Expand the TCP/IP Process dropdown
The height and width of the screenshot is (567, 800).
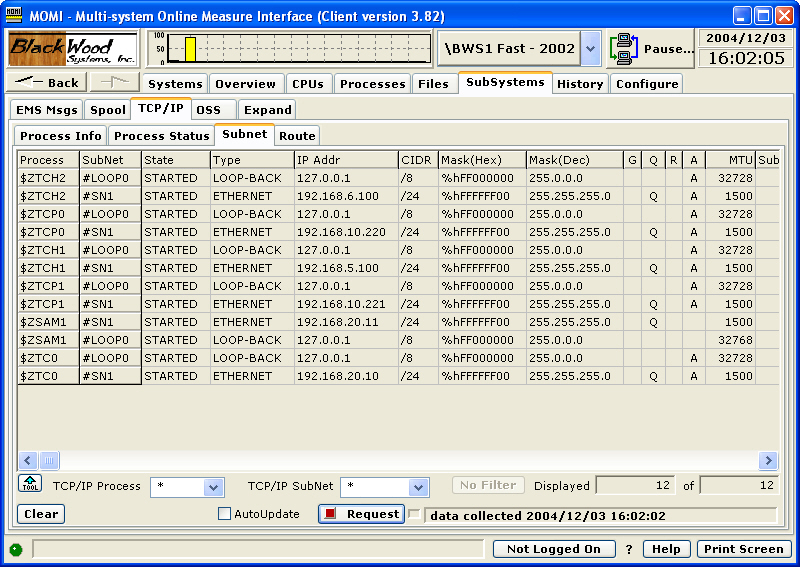[x=213, y=487]
